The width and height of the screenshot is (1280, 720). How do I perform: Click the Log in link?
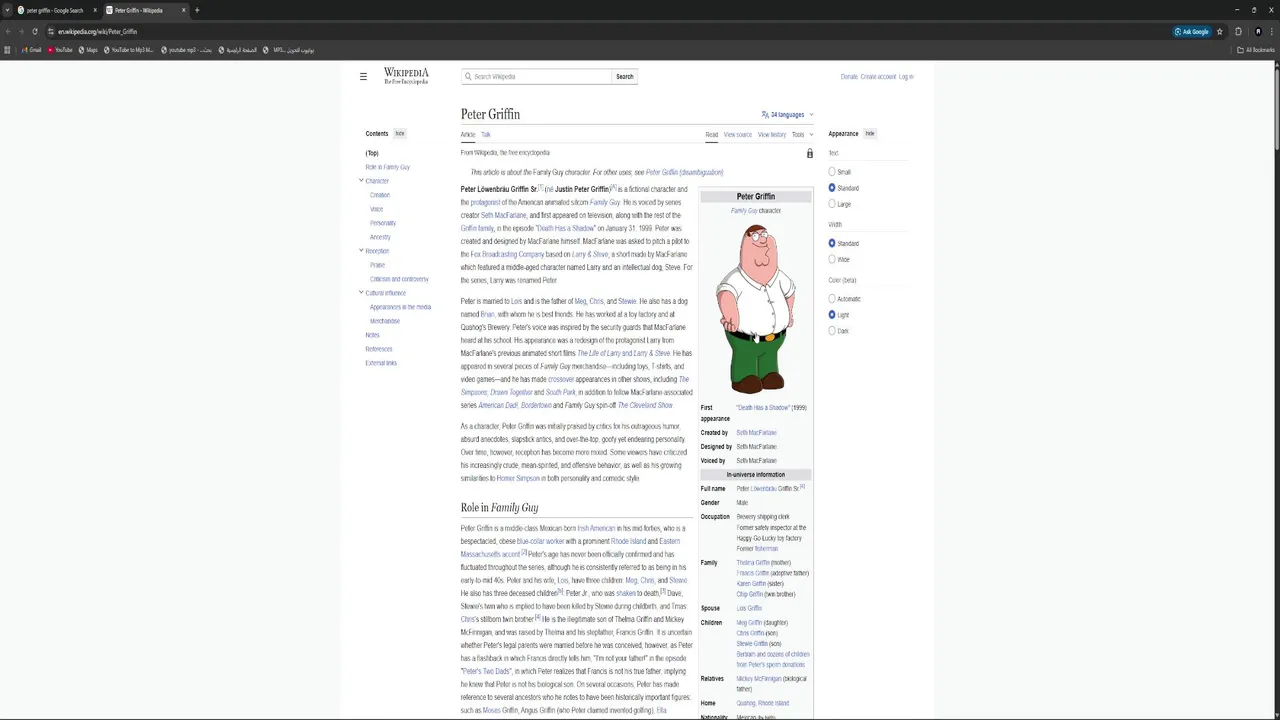[x=906, y=76]
